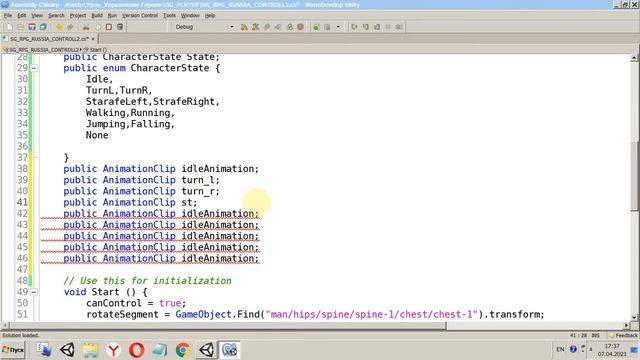
Task: Open the yellow folder taskbar icon
Action: 91,350
